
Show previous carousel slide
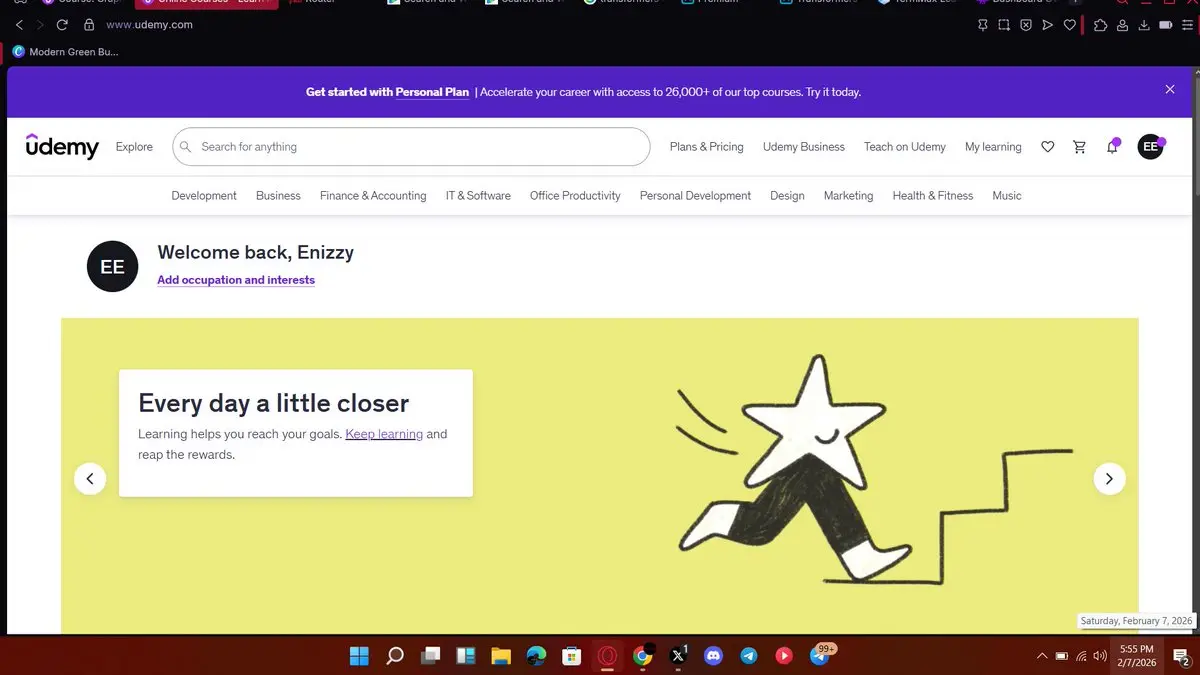[90, 479]
